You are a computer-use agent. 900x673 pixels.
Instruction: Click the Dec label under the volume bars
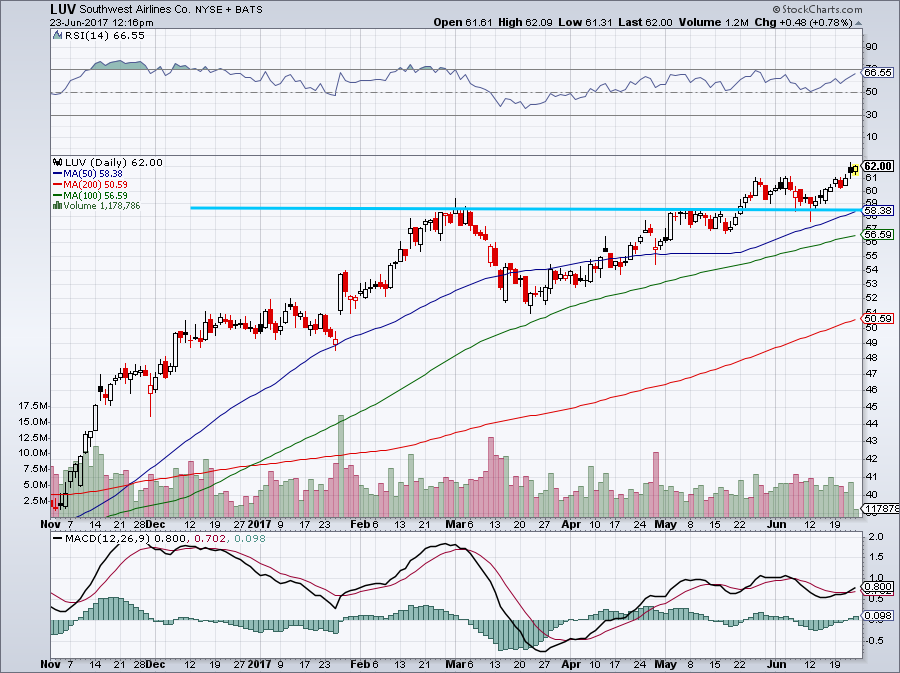click(155, 524)
